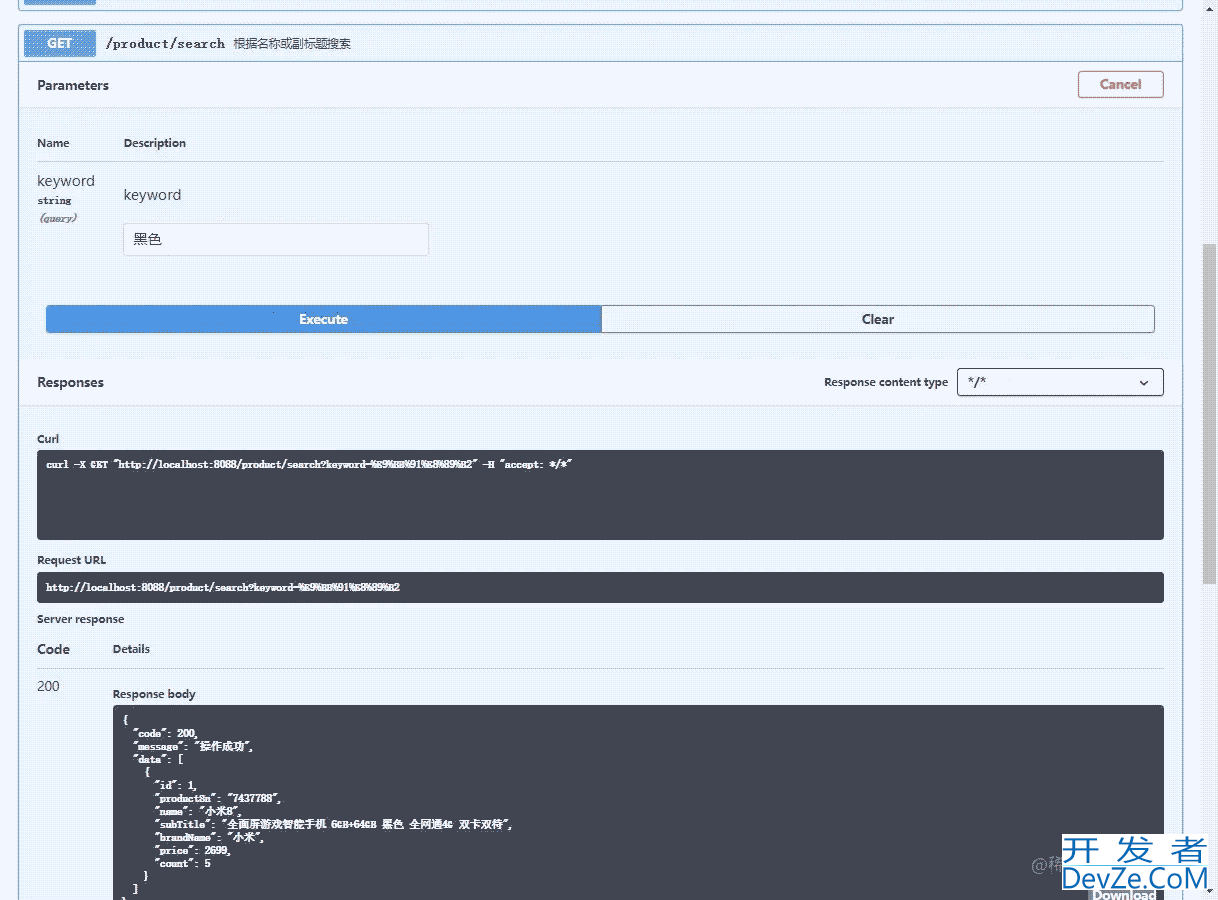Execute the product search request
1218x900 pixels.
tap(323, 319)
